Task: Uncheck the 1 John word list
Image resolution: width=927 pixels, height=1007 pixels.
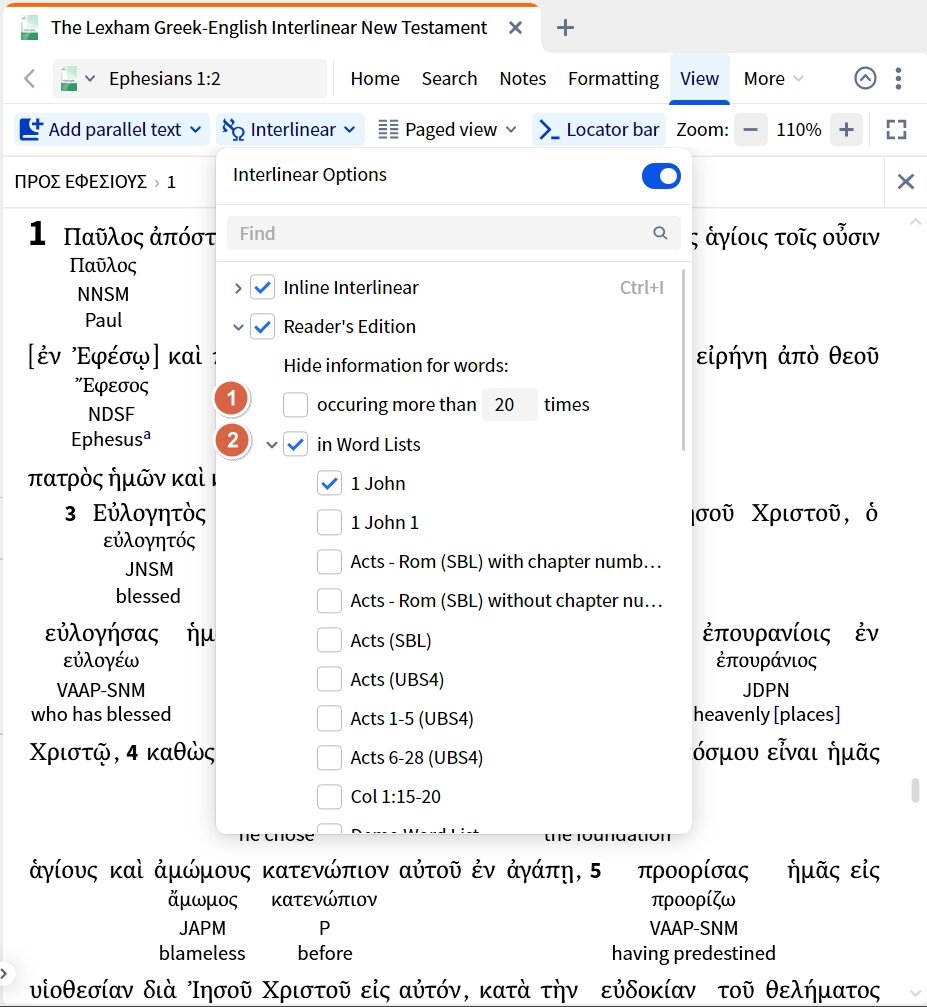Action: (x=329, y=484)
